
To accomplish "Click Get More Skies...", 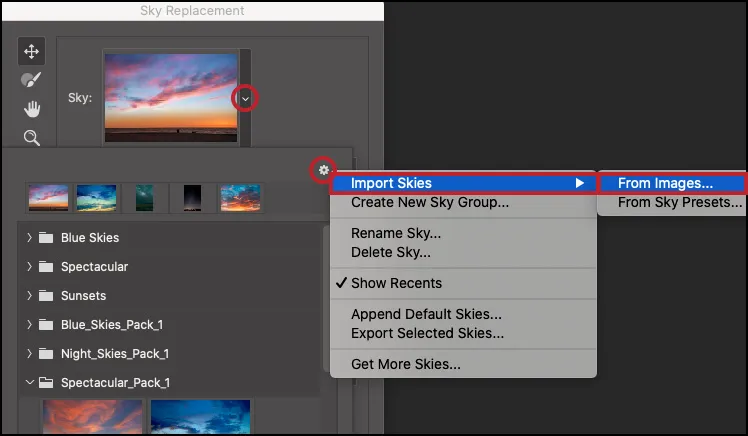I will (406, 364).
